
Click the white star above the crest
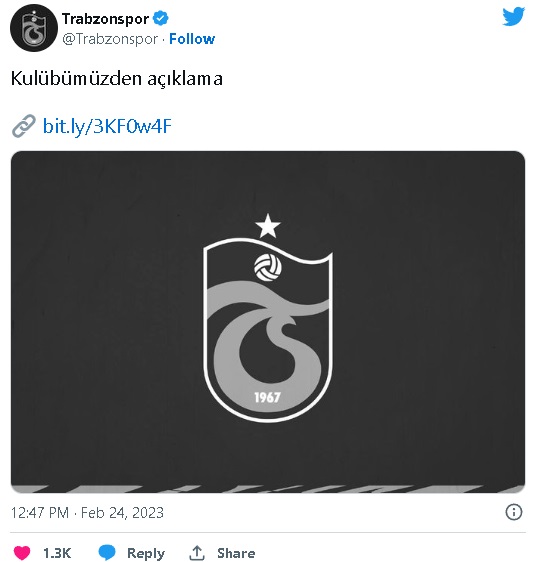click(268, 226)
